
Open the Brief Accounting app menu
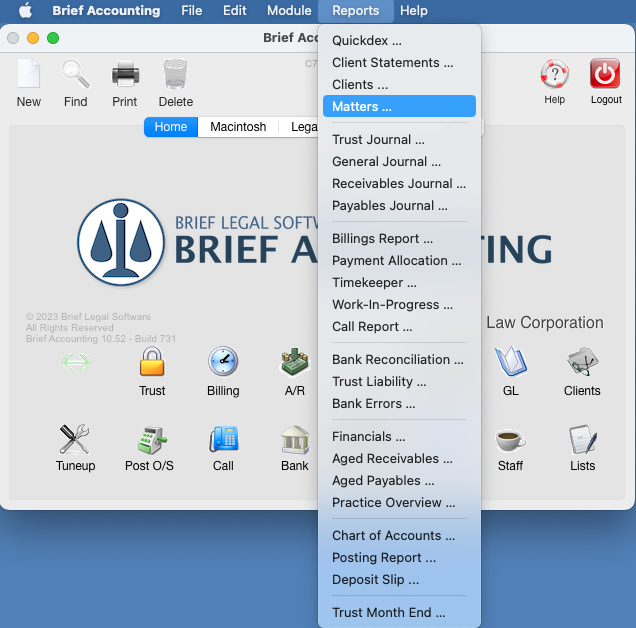tap(106, 11)
